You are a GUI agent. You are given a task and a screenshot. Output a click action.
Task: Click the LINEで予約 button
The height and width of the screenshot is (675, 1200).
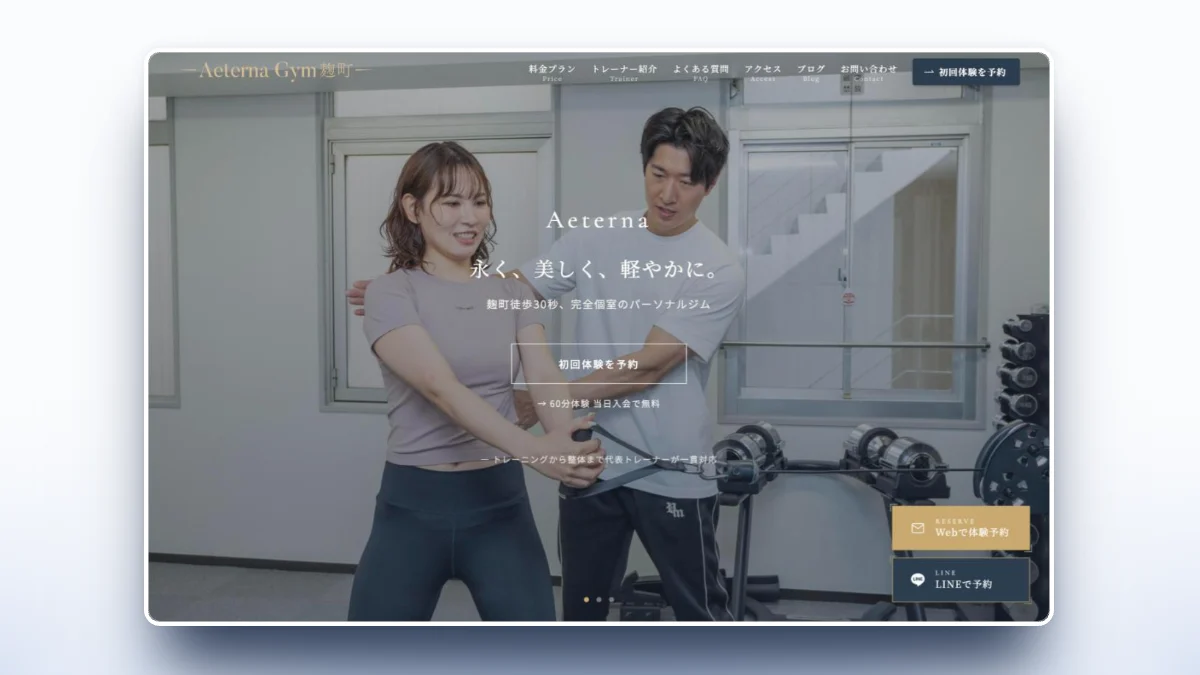point(960,580)
